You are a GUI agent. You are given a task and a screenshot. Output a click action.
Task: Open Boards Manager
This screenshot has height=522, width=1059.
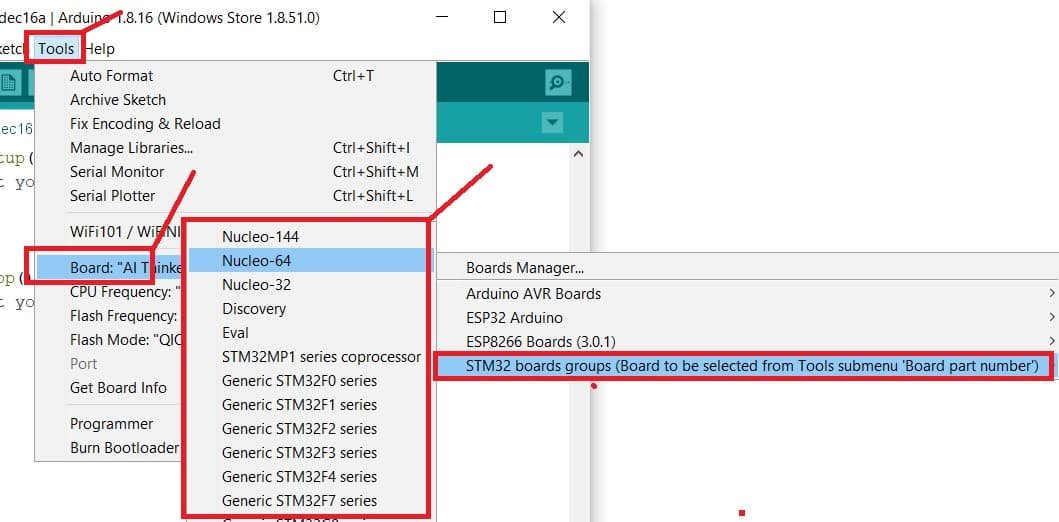[748, 268]
